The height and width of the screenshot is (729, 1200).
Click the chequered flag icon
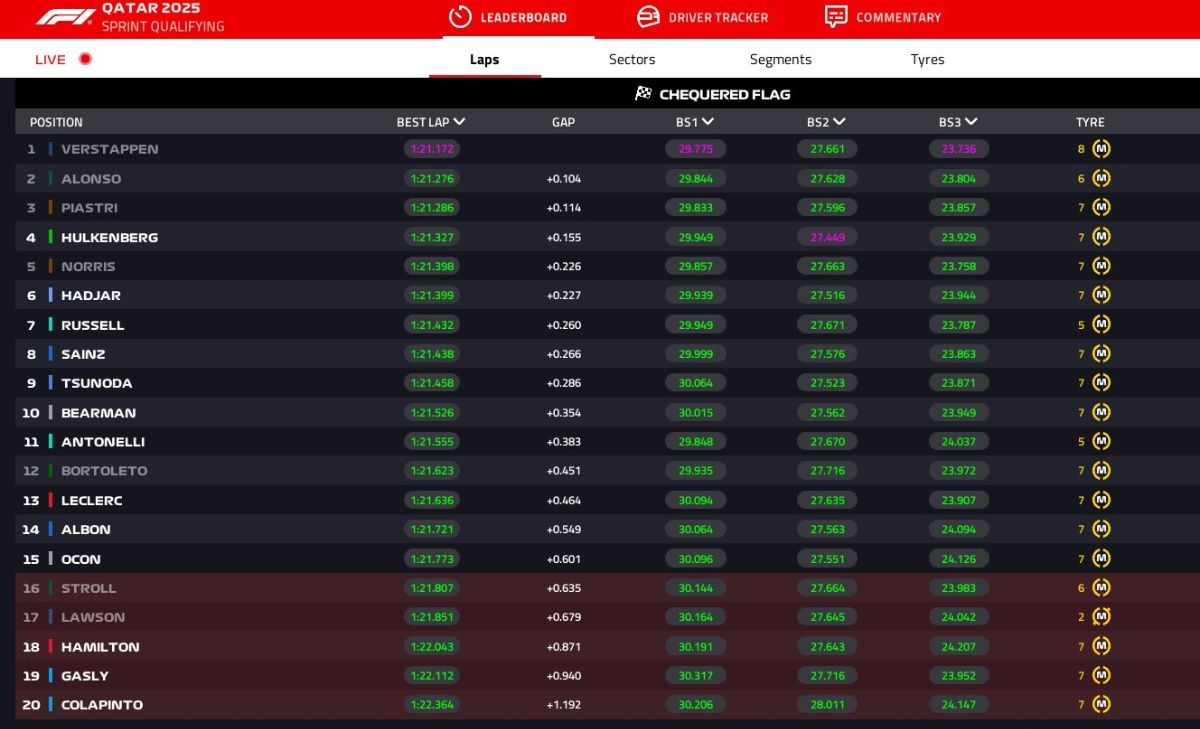coord(644,94)
